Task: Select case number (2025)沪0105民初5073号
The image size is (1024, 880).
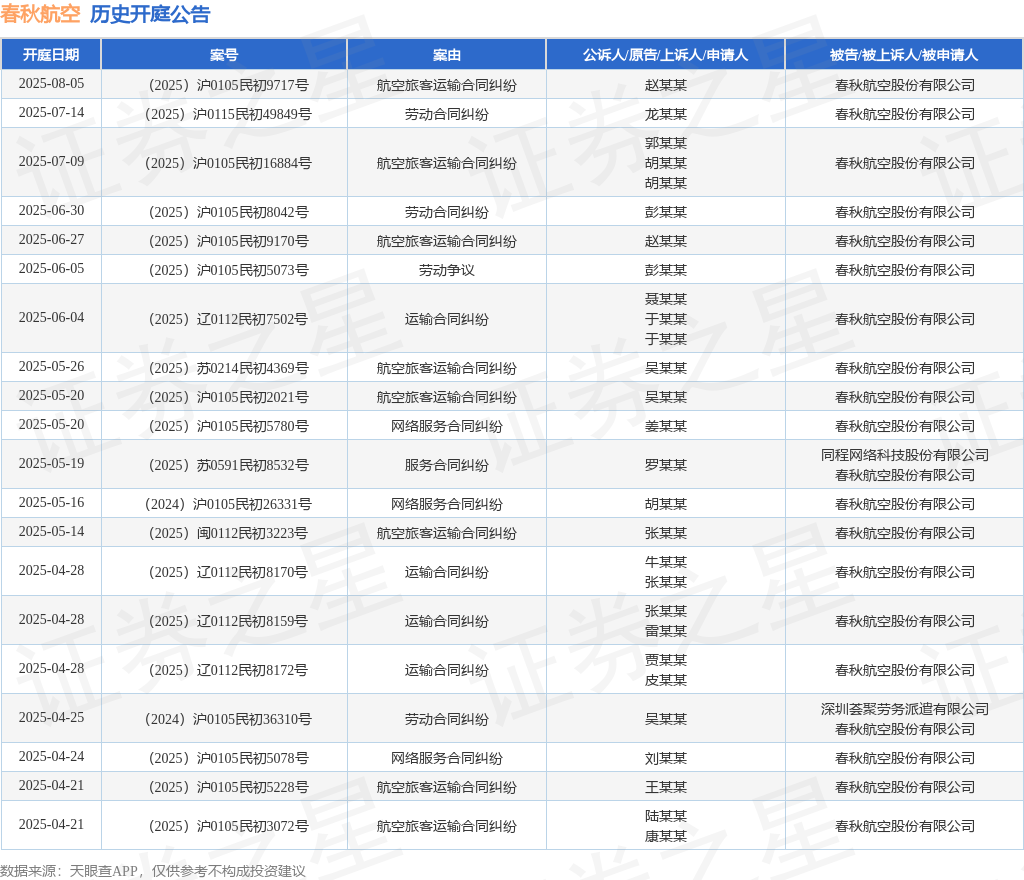Action: pyautogui.click(x=229, y=270)
